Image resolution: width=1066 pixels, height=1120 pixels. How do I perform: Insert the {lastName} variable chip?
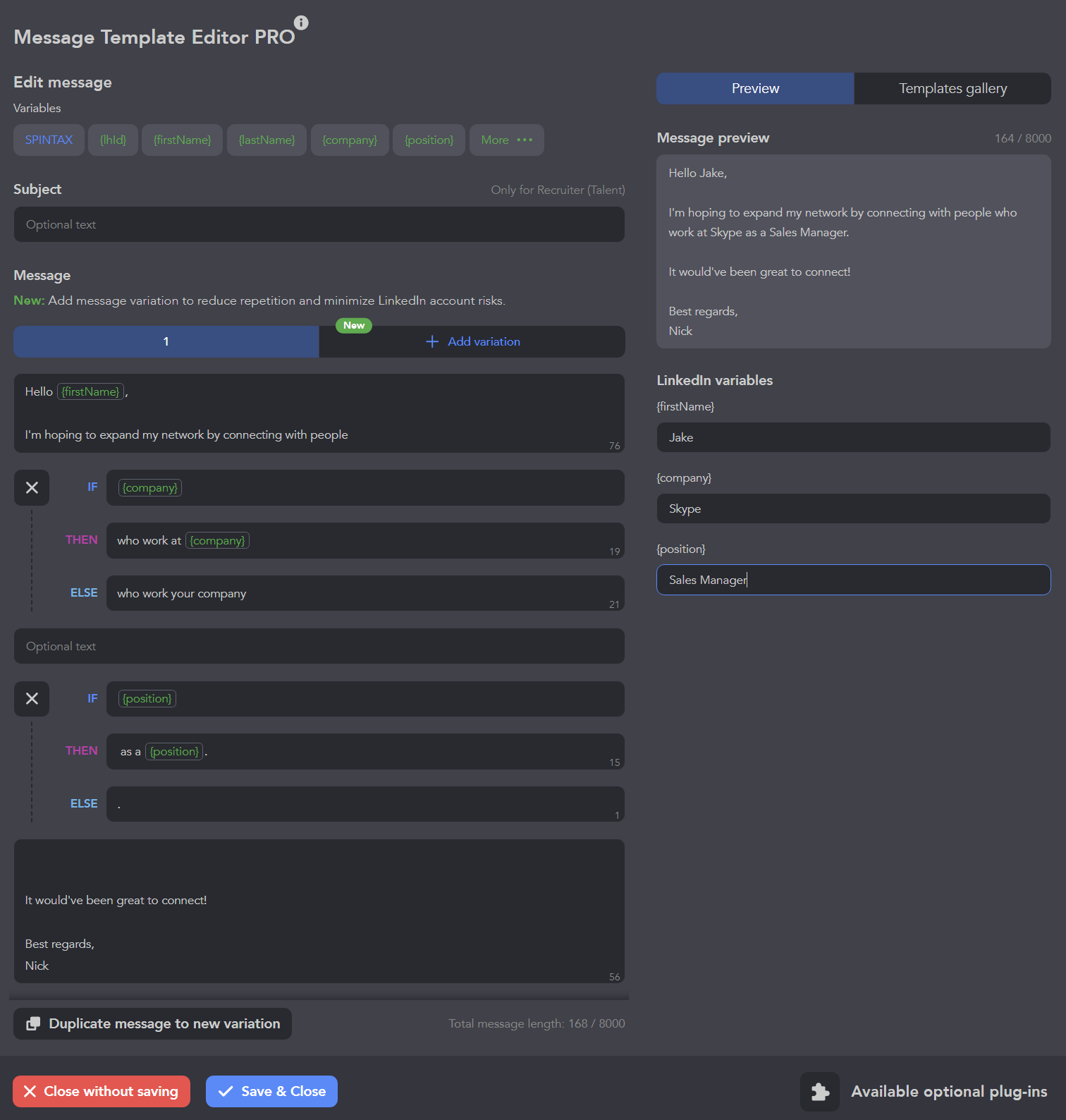(x=266, y=140)
